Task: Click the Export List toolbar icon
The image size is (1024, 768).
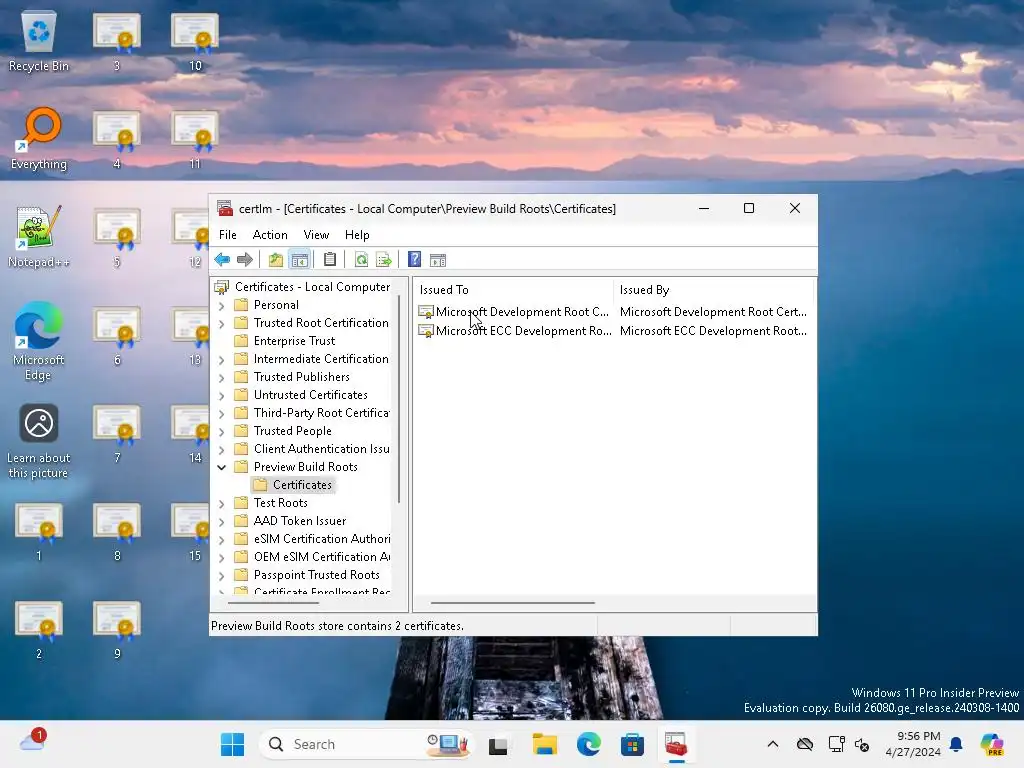Action: click(384, 260)
